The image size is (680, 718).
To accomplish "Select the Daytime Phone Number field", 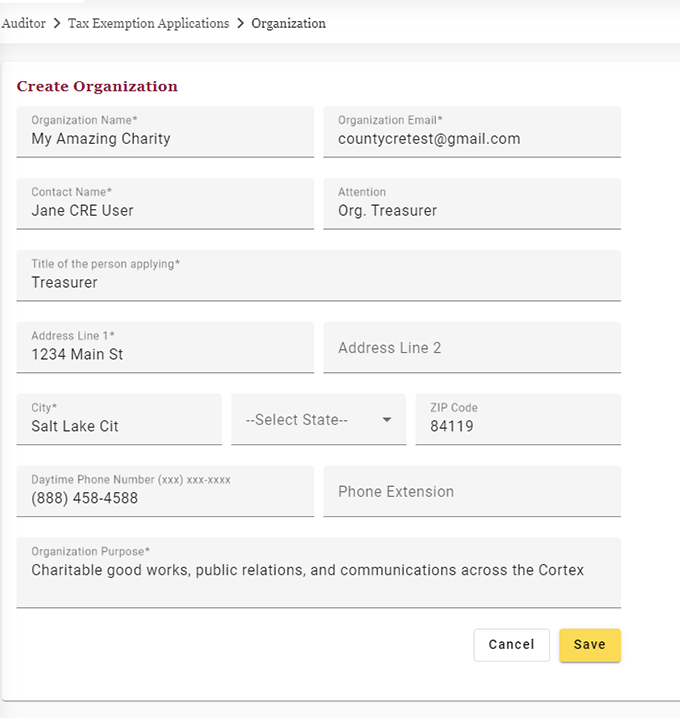I will [165, 498].
